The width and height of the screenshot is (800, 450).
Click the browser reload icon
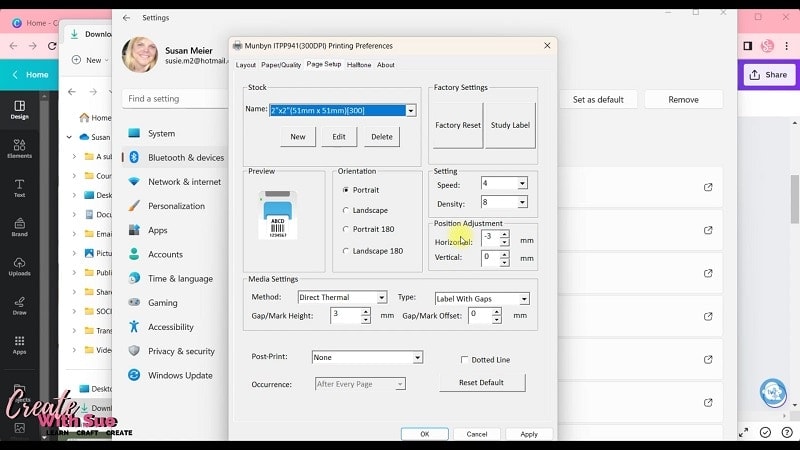[52, 46]
